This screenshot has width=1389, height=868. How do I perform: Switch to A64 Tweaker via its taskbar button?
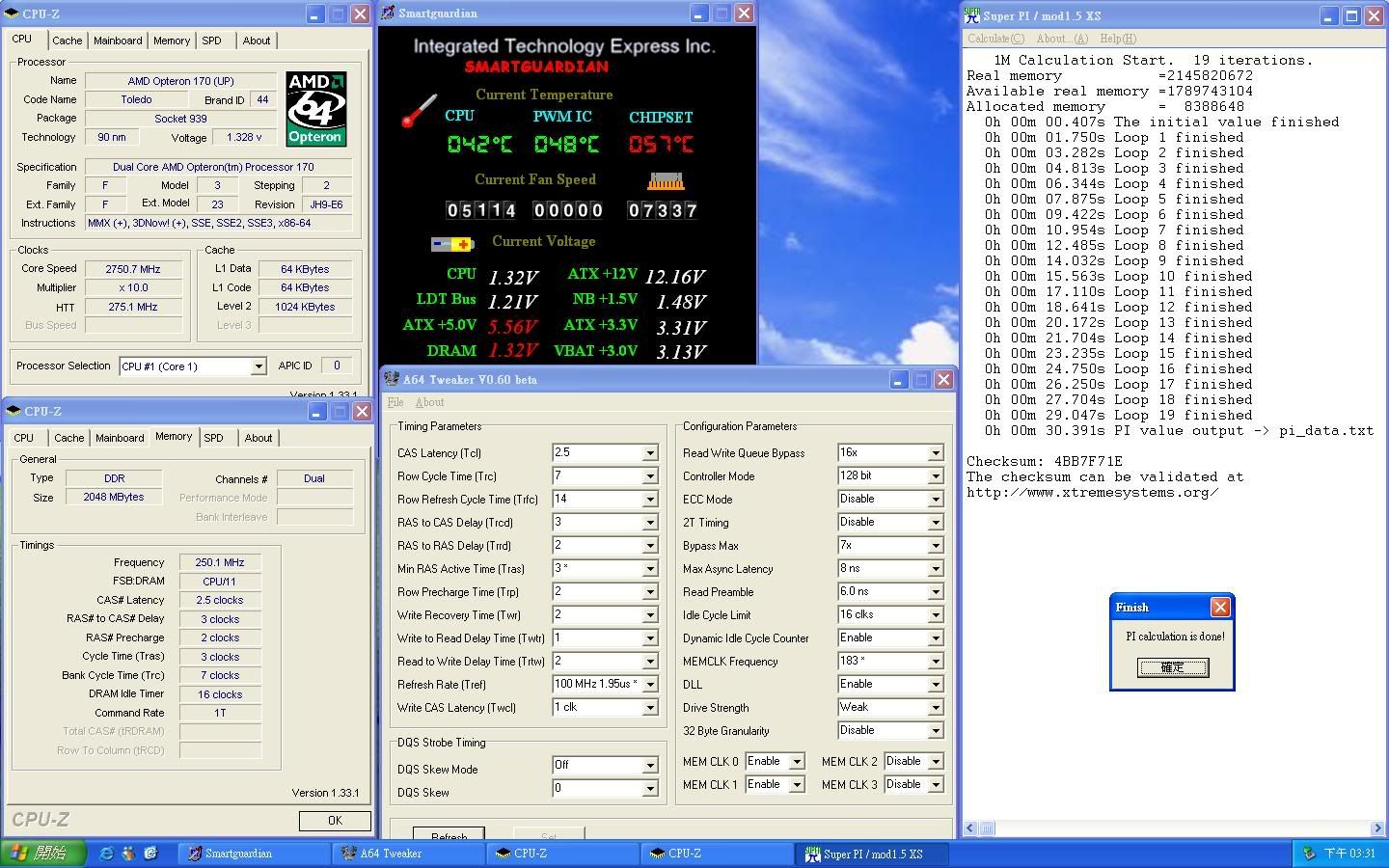click(x=408, y=854)
